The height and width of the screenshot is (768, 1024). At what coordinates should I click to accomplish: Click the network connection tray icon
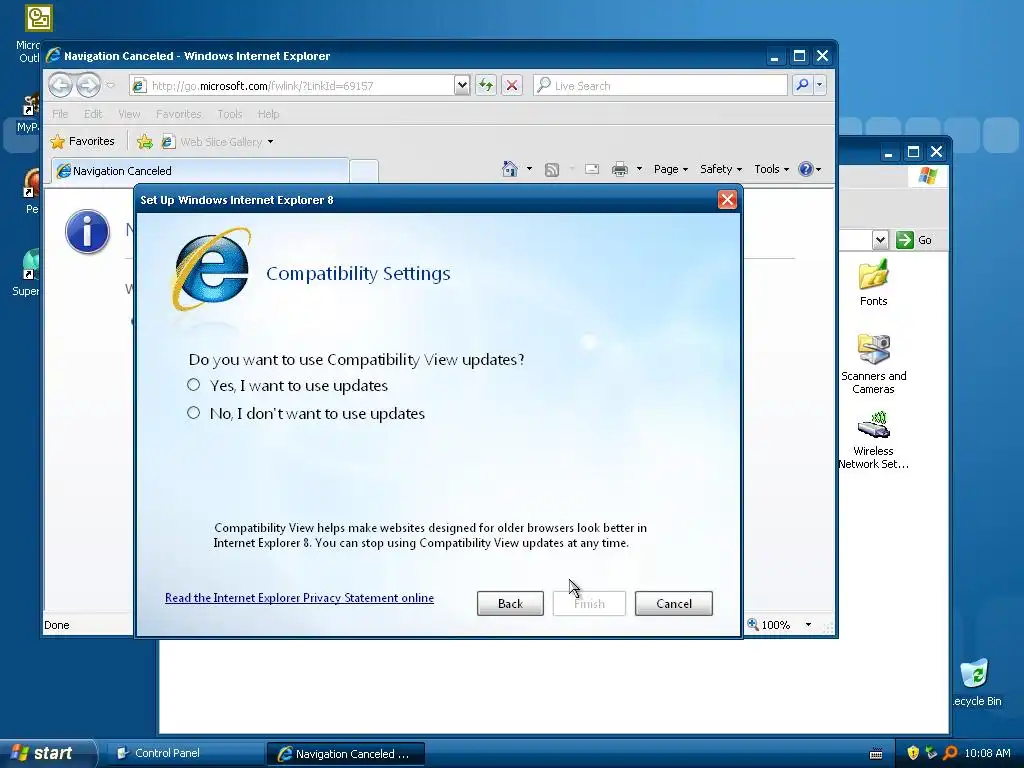931,753
